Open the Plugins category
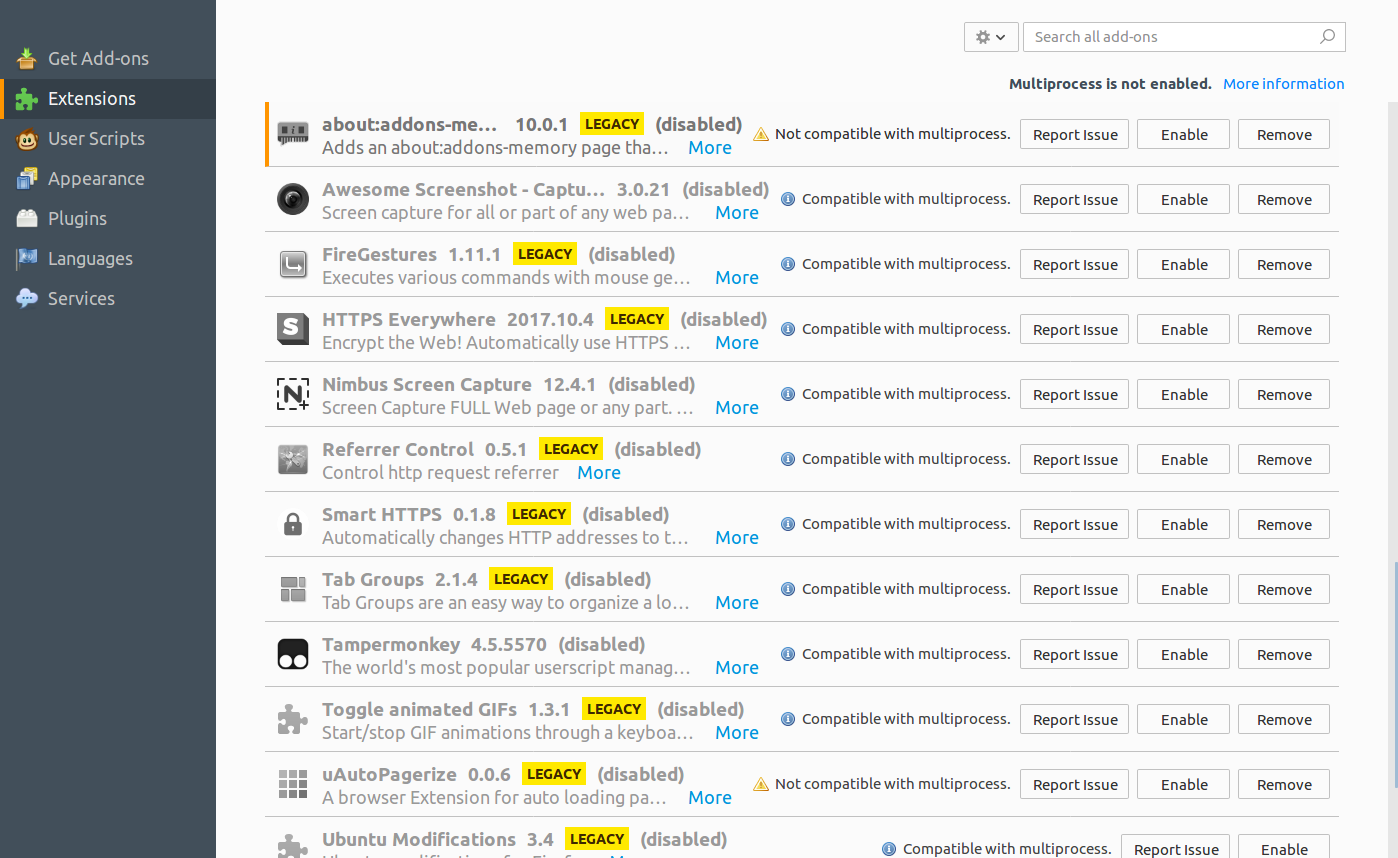The image size is (1398, 858). [x=108, y=218]
